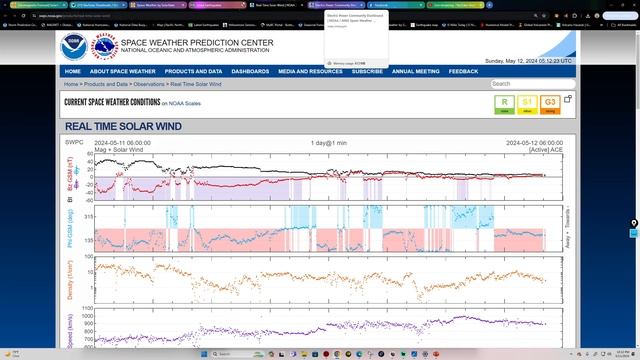Image resolution: width=640 pixels, height=360 pixels.
Task: Switch to the Space Weather by SolarHam tab
Action: click(x=157, y=5)
